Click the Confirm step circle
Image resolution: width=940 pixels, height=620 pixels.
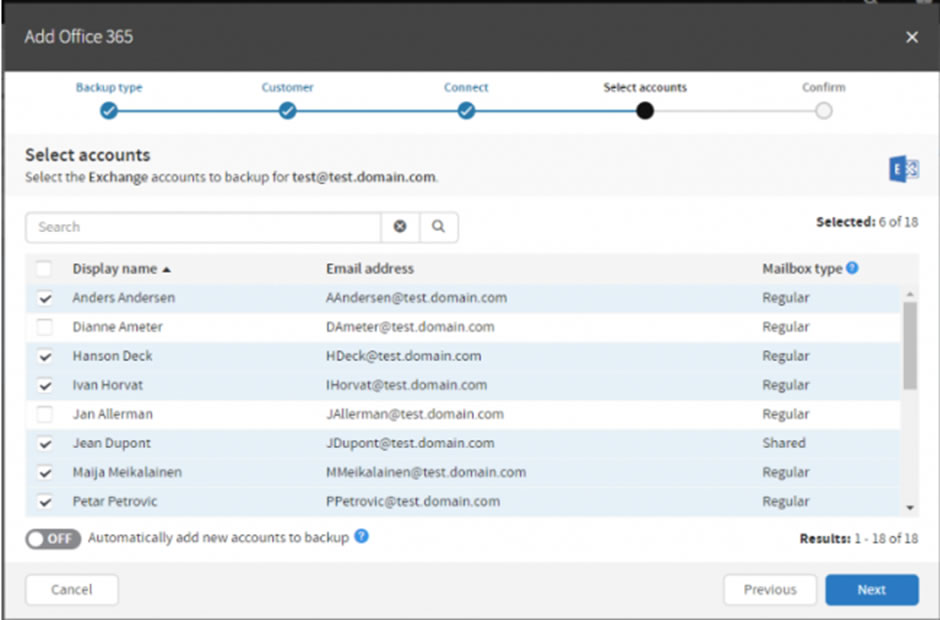(824, 111)
